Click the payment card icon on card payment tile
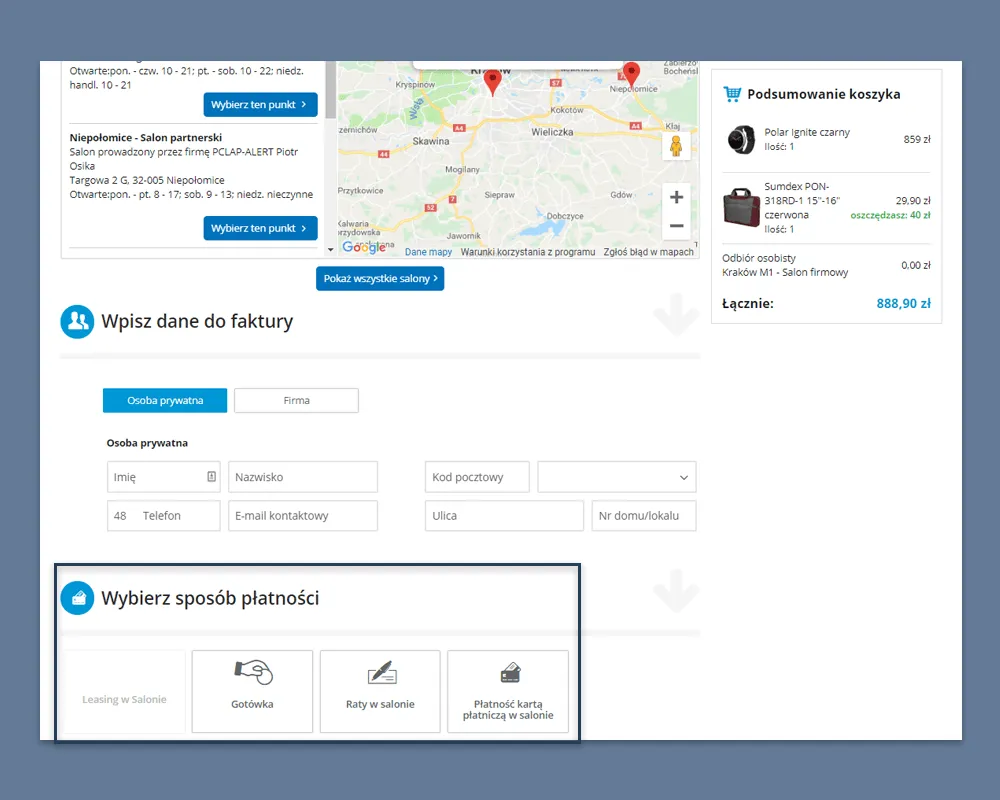Image resolution: width=1000 pixels, height=800 pixels. [508, 673]
